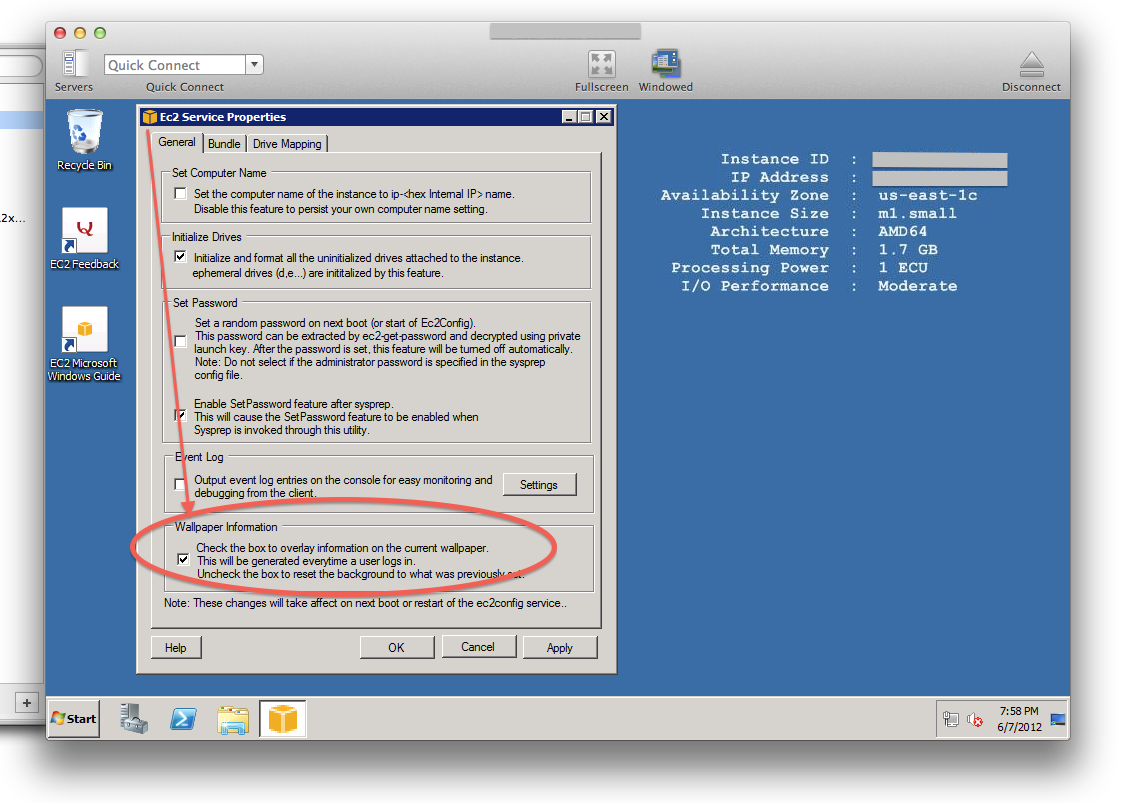Expand the Quick Connect dropdown arrow
Screen dimensions: 1122x803
click(254, 64)
